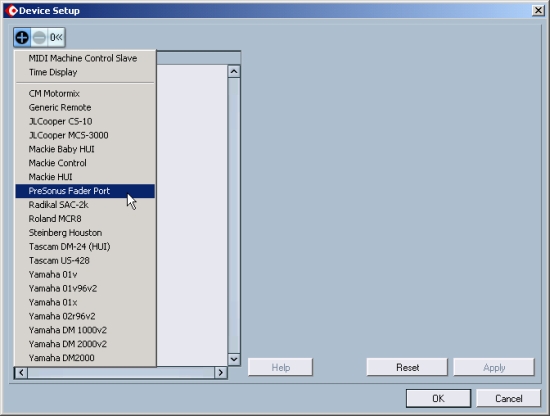Select Yamaha 01v96v2
Image resolution: width=550 pixels, height=416 pixels.
tap(85, 289)
